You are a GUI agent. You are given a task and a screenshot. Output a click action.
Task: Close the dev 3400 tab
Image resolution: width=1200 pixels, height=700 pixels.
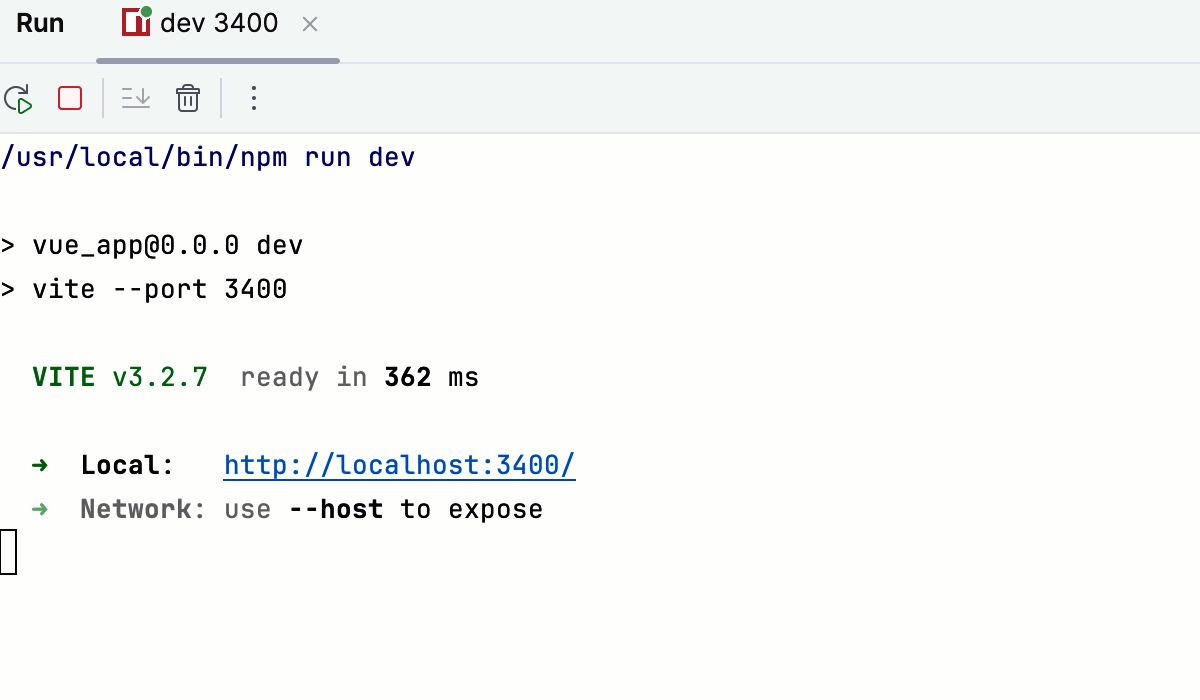click(309, 24)
